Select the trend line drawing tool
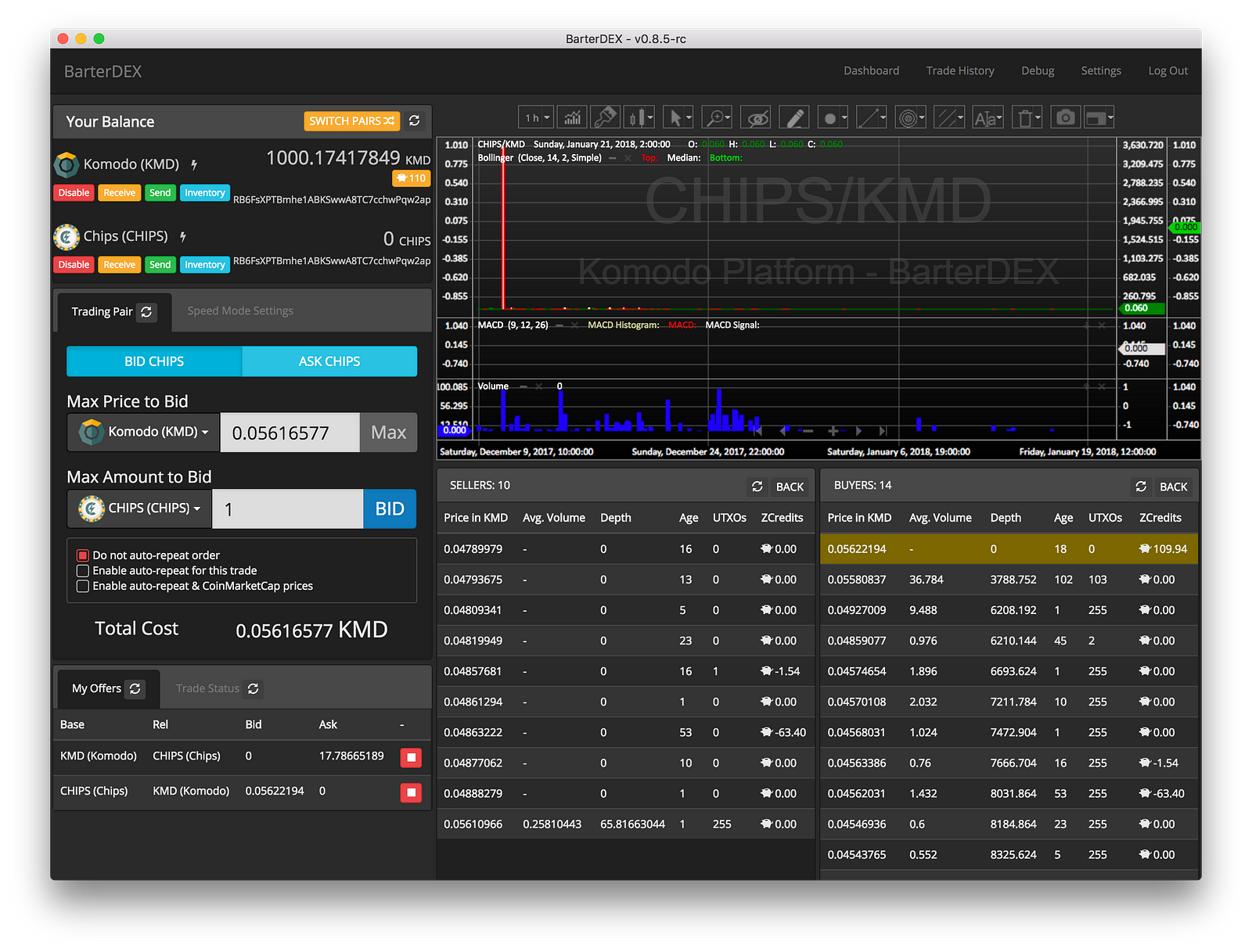Screen dimensions: 1252x952 [x=872, y=117]
